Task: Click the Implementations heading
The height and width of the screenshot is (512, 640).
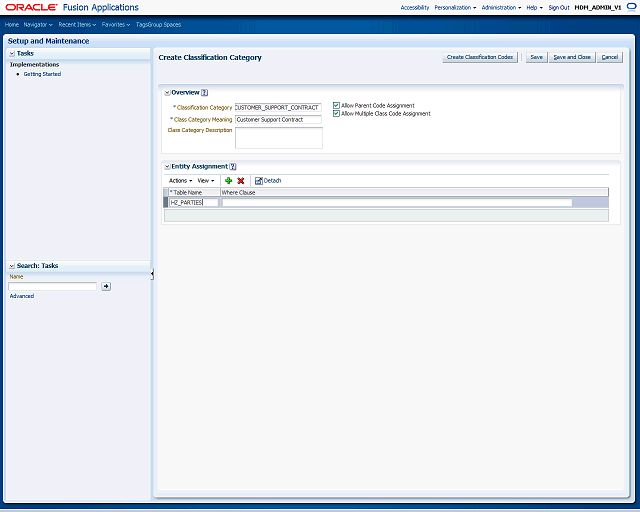Action: [x=34, y=65]
